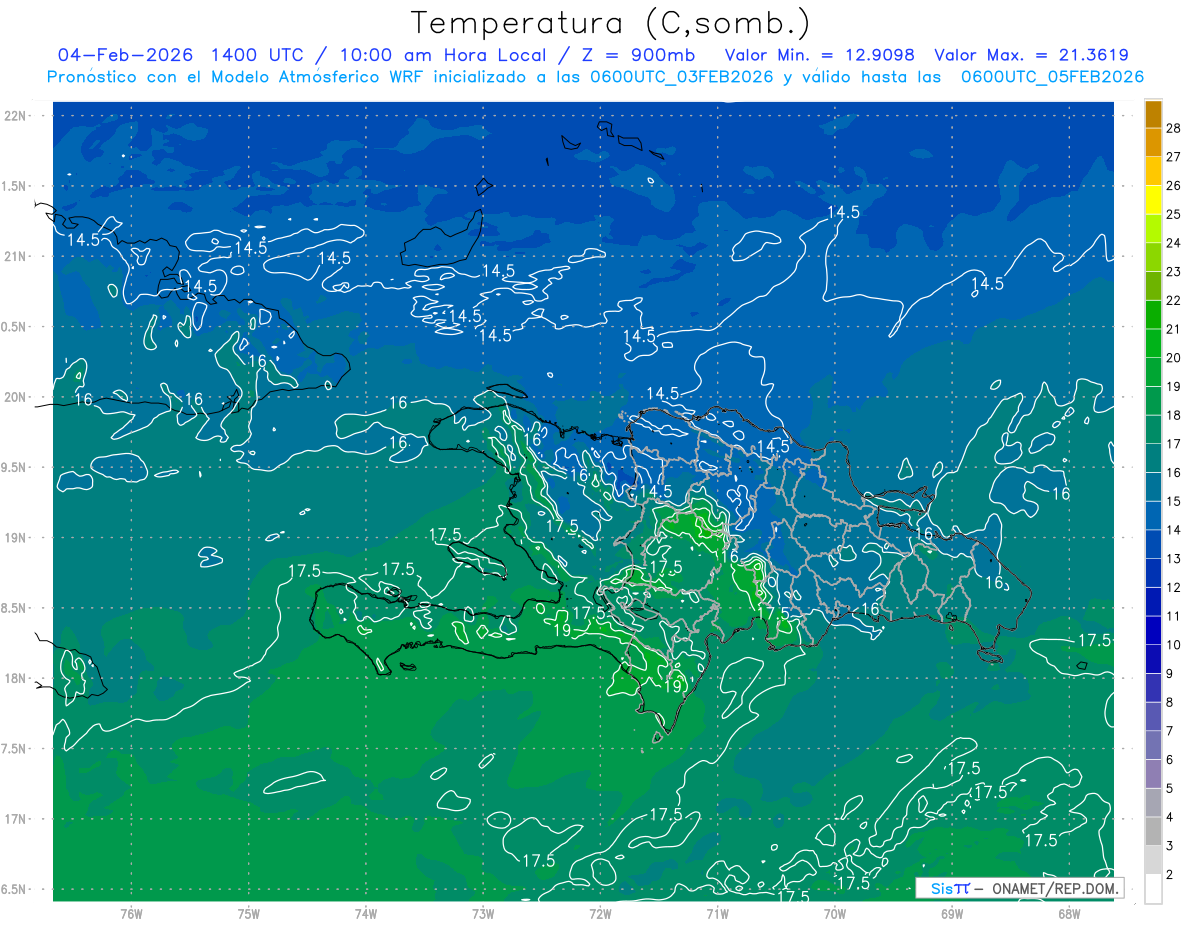Click the "22N" latitude label

[x=17, y=116]
